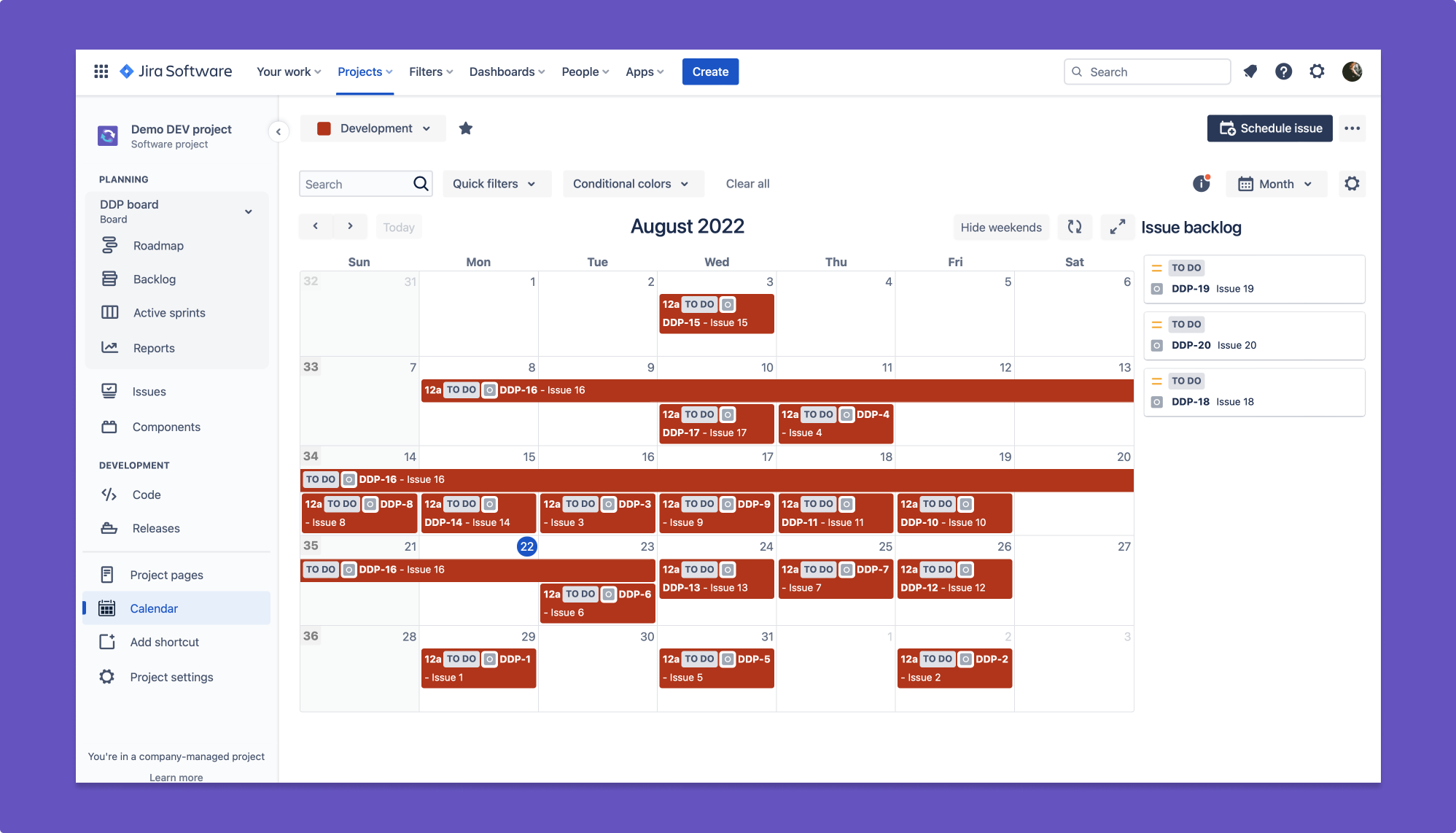This screenshot has height=833, width=1456.
Task: Select the Your work menu item
Action: coord(283,71)
